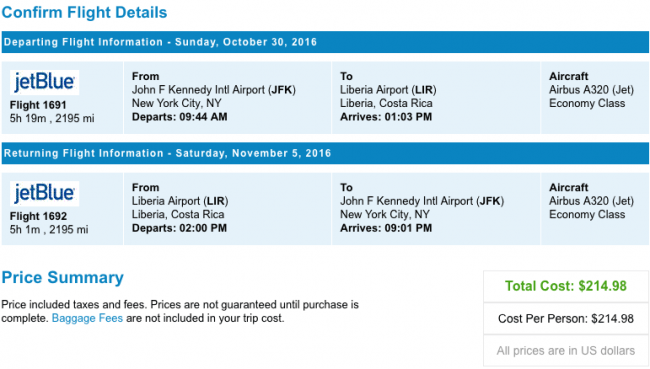The height and width of the screenshot is (369, 650).
Task: Click the Flight 1692 label
Action: click(38, 216)
